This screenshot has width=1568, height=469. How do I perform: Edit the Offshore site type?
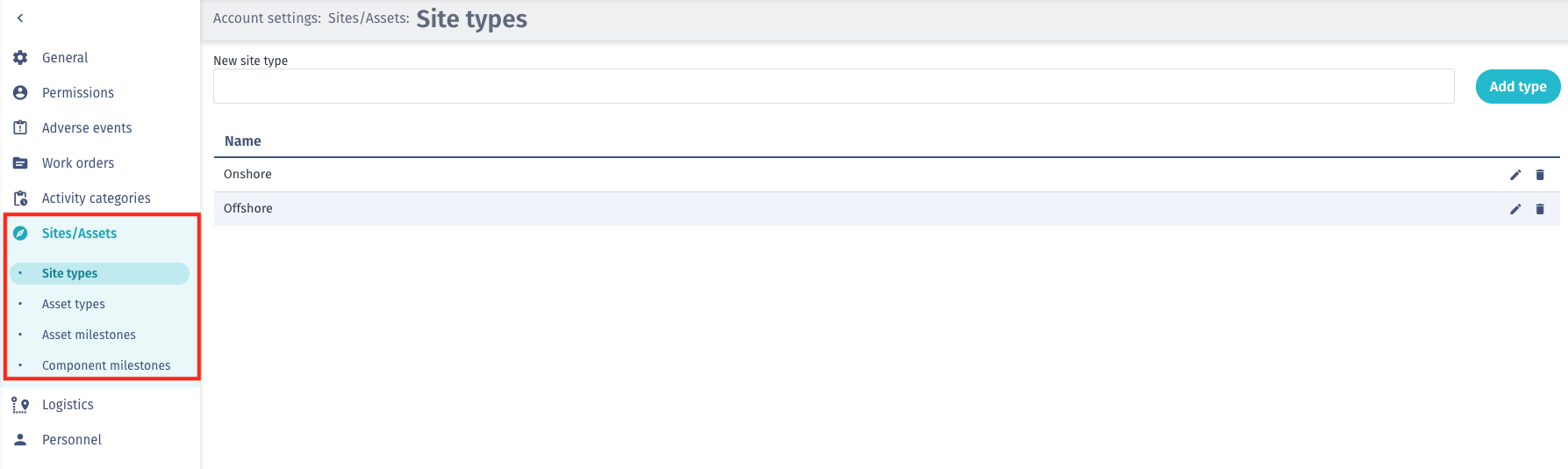[x=1515, y=209]
